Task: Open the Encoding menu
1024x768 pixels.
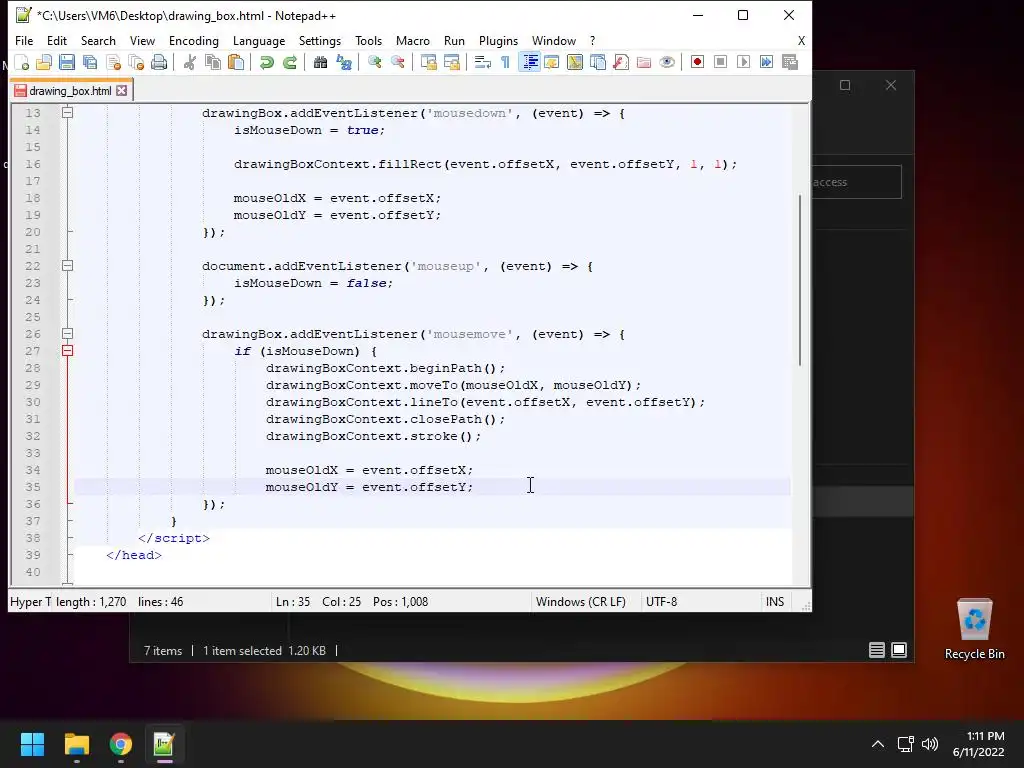Action: [x=194, y=40]
